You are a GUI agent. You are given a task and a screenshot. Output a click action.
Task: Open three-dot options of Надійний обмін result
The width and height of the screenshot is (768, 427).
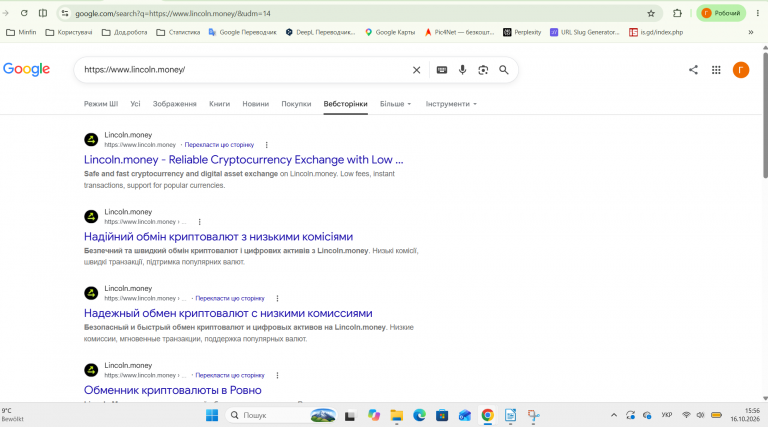199,222
